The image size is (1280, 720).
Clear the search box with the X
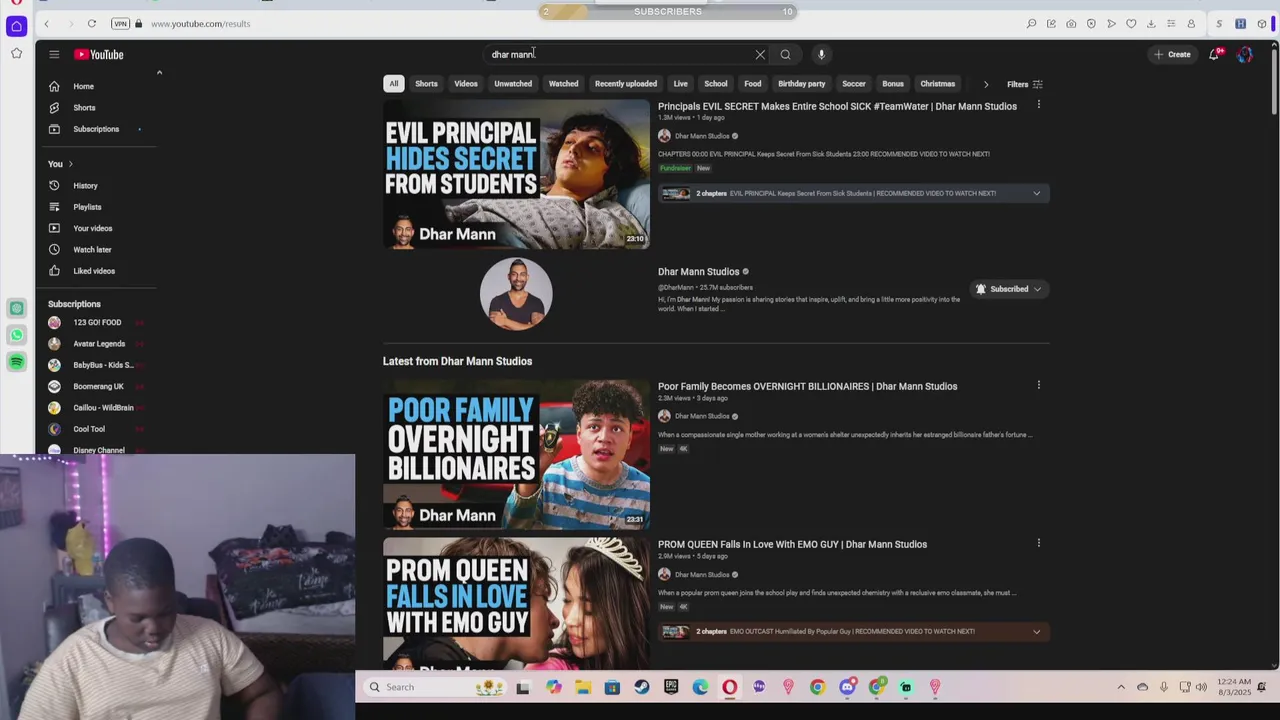(760, 54)
